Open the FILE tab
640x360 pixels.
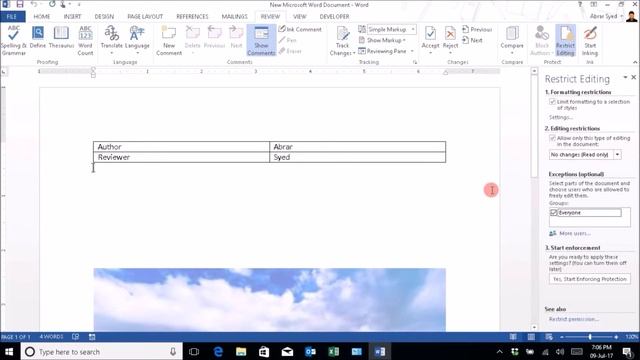click(13, 17)
